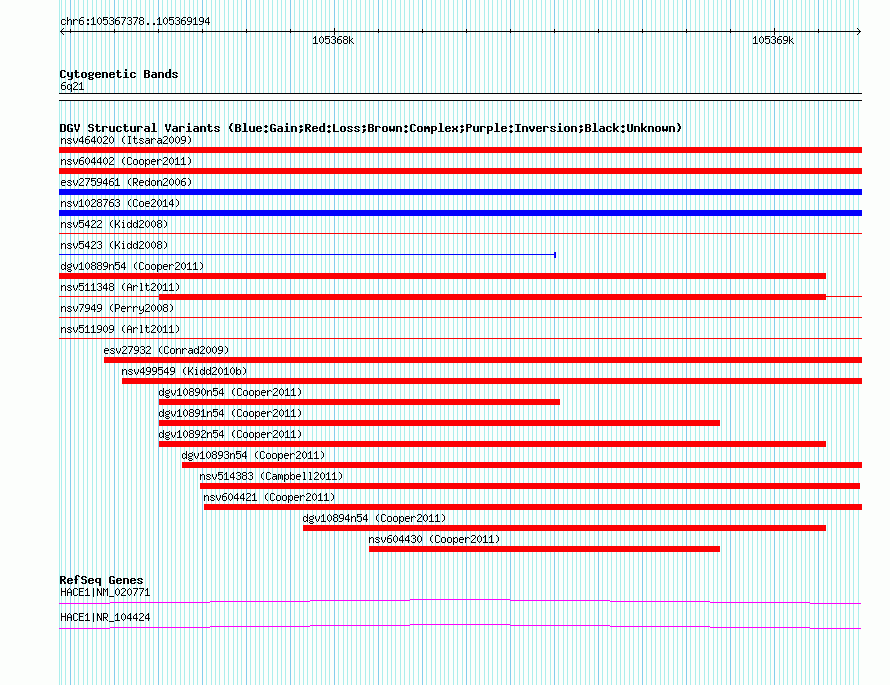Click the chr6:105367378..105369194 coordinate text

(x=135, y=21)
